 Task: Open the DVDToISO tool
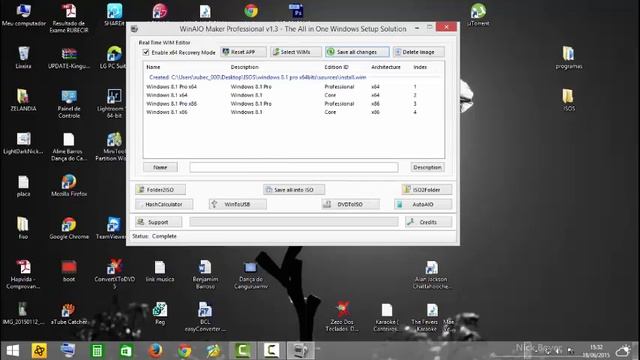pyautogui.click(x=350, y=204)
